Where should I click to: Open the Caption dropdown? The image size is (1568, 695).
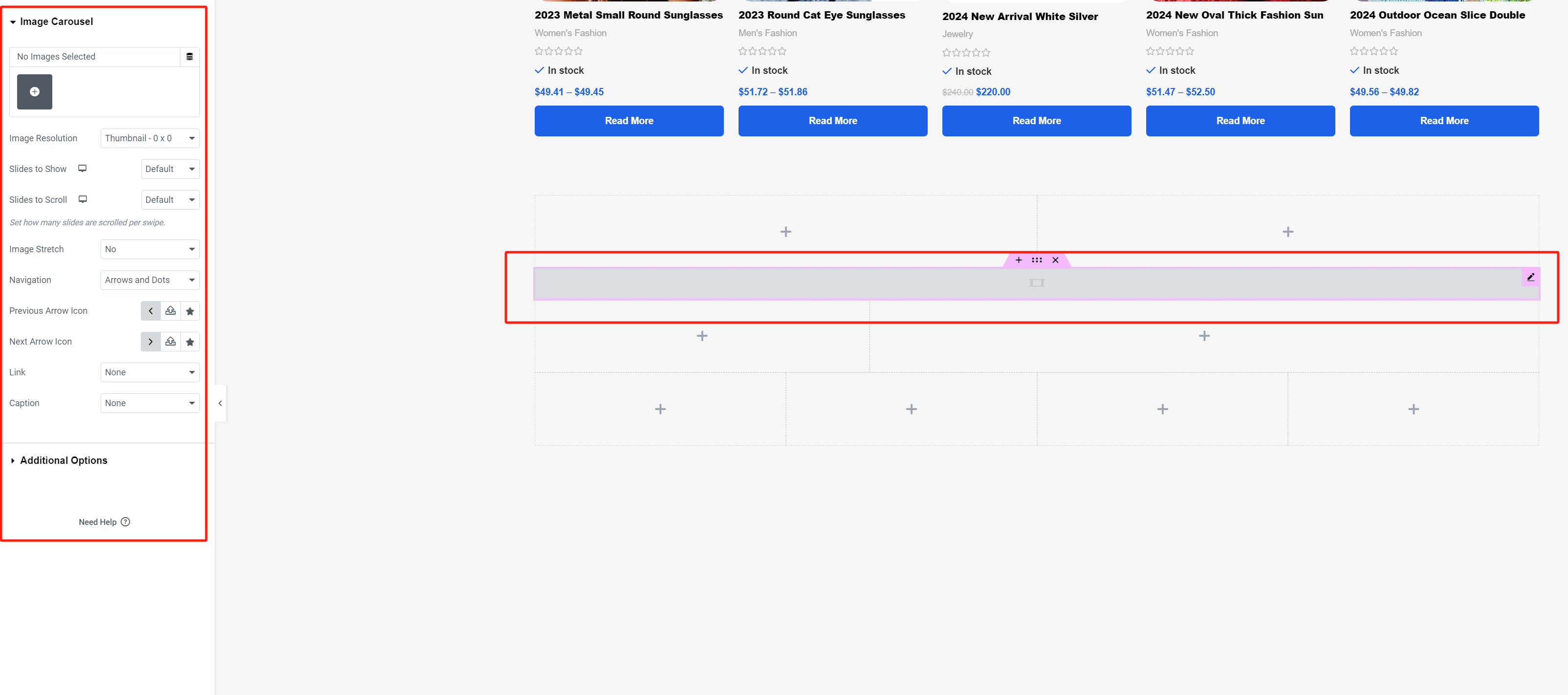click(150, 403)
